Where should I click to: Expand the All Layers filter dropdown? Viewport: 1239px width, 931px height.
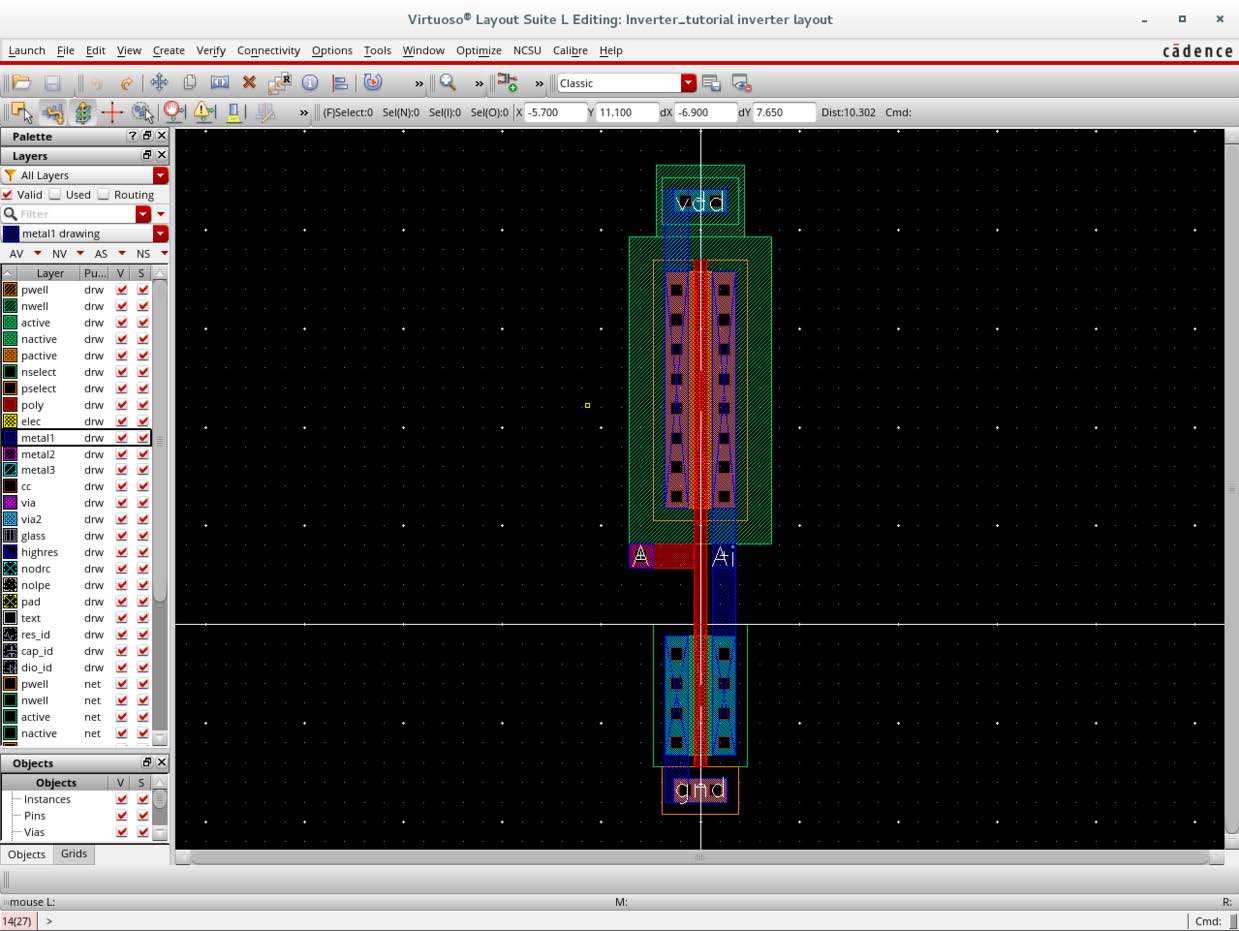160,175
